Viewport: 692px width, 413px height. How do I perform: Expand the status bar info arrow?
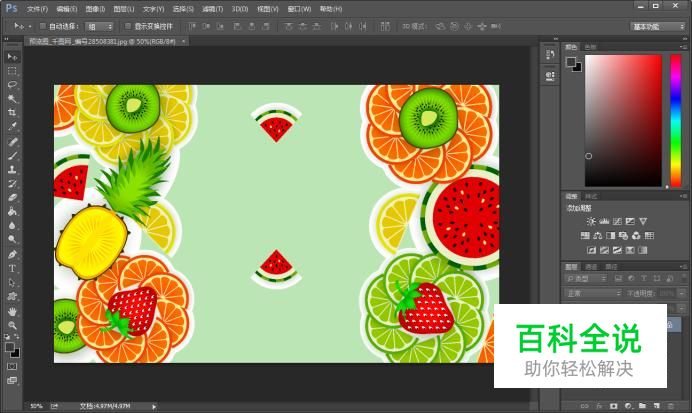154,406
